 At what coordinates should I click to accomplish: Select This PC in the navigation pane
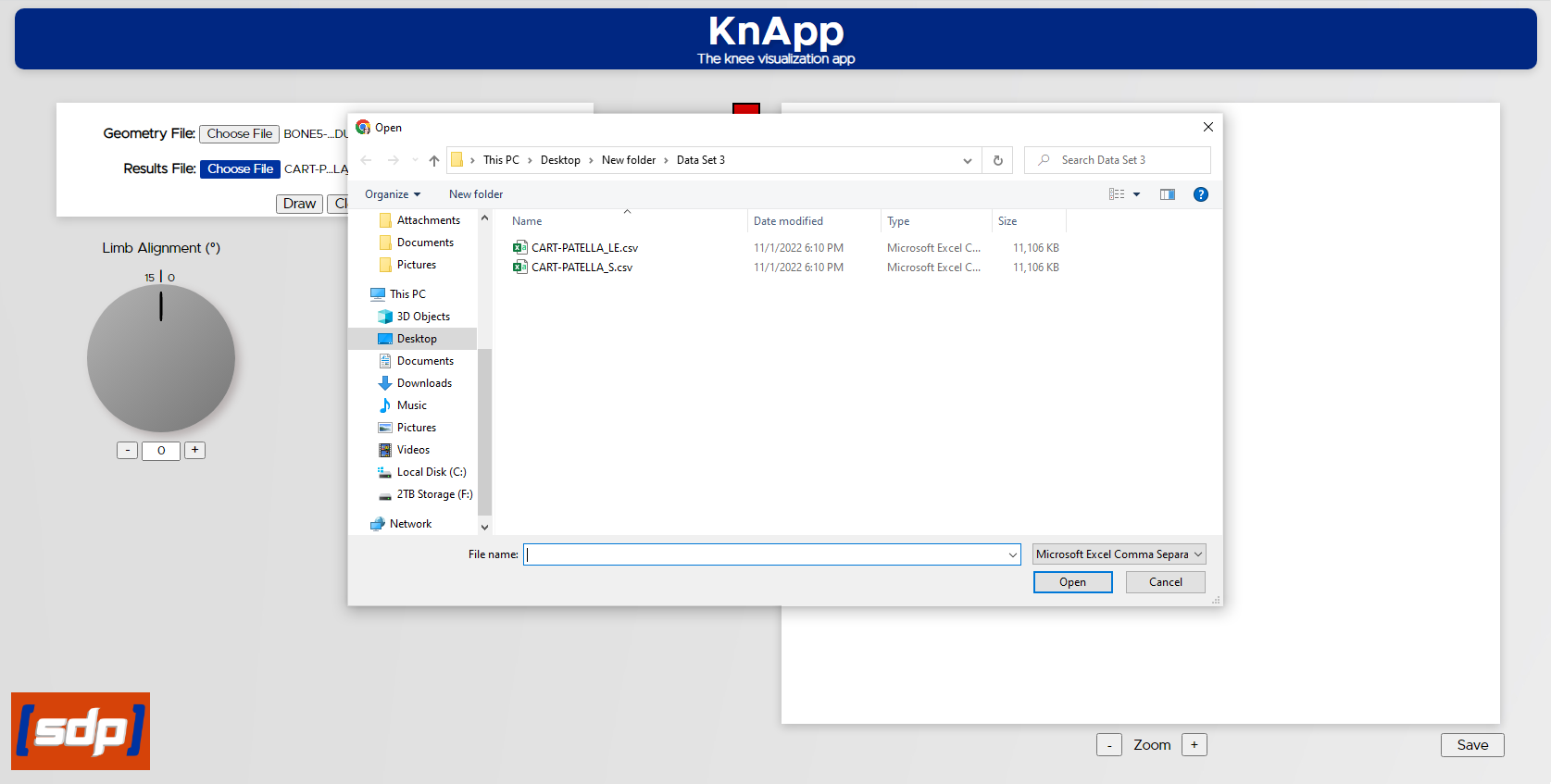tap(398, 294)
